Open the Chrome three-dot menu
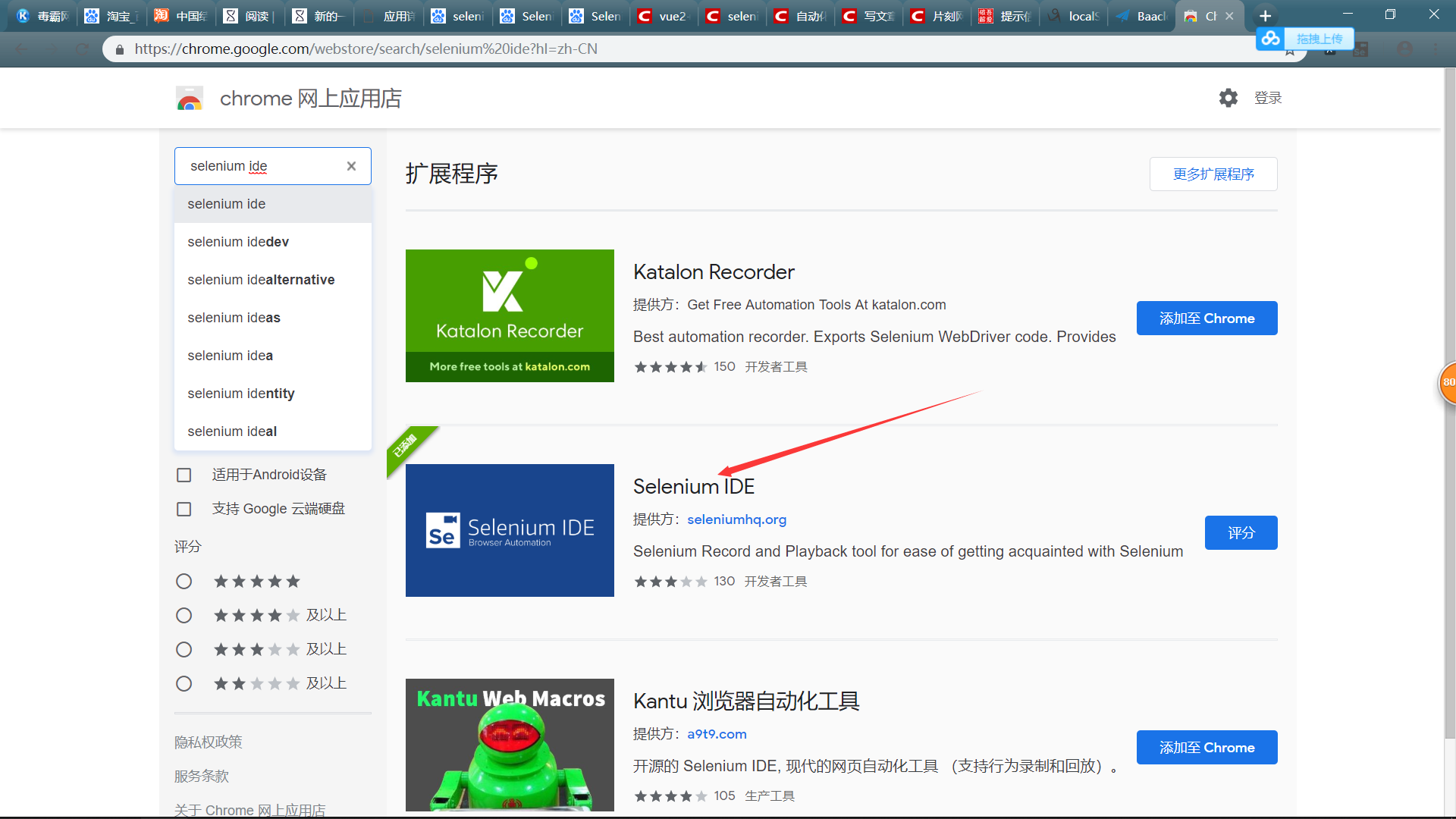Image resolution: width=1456 pixels, height=819 pixels. click(1436, 49)
